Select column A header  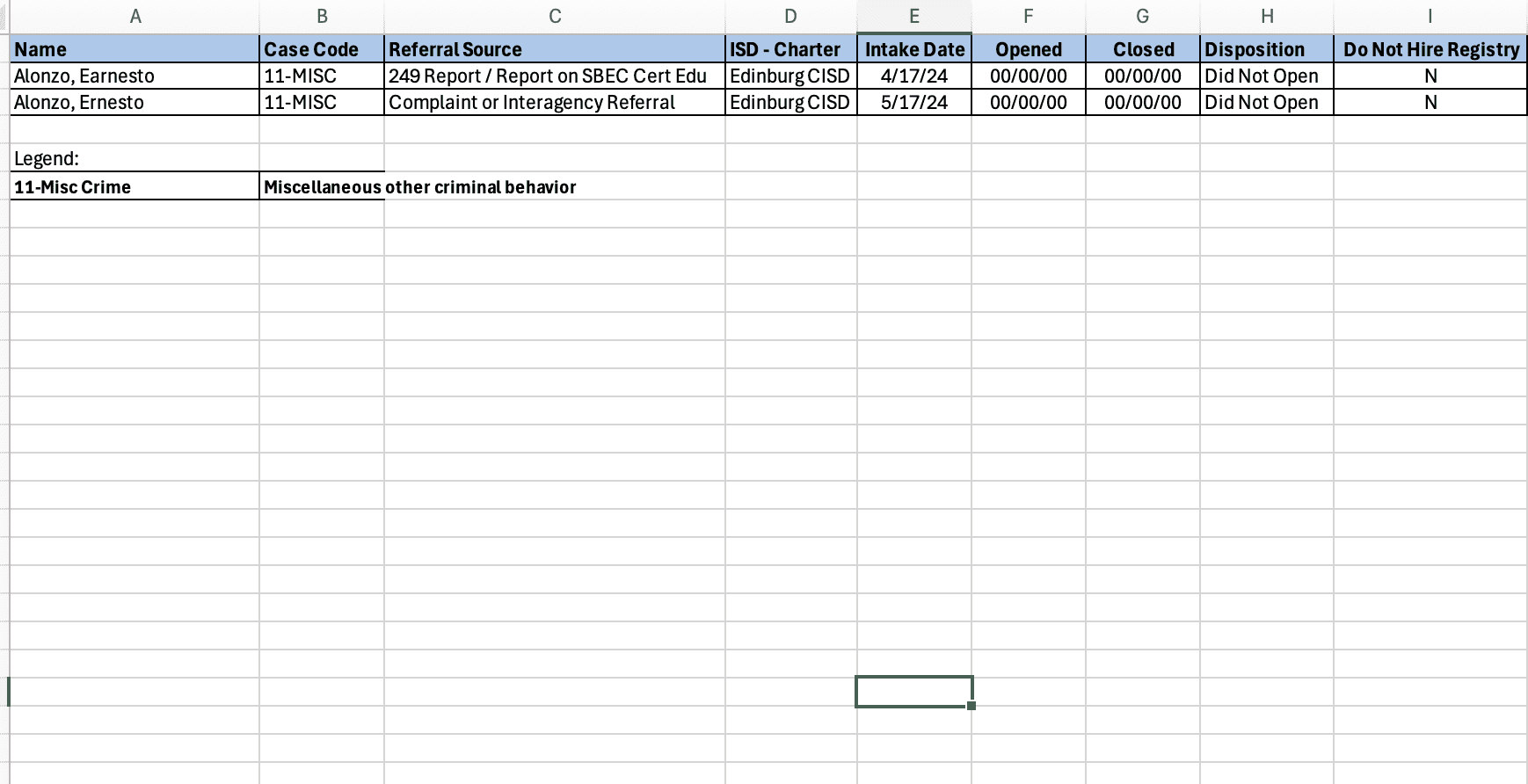click(135, 16)
